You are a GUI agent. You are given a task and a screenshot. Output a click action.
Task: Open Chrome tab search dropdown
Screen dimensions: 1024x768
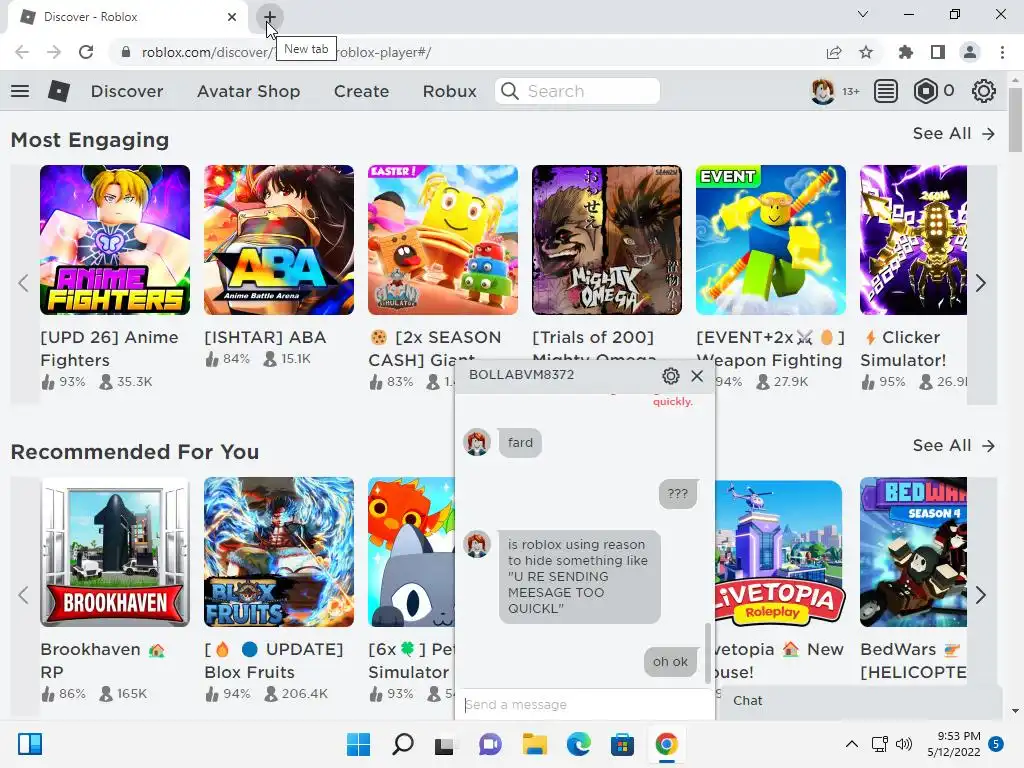tap(863, 14)
